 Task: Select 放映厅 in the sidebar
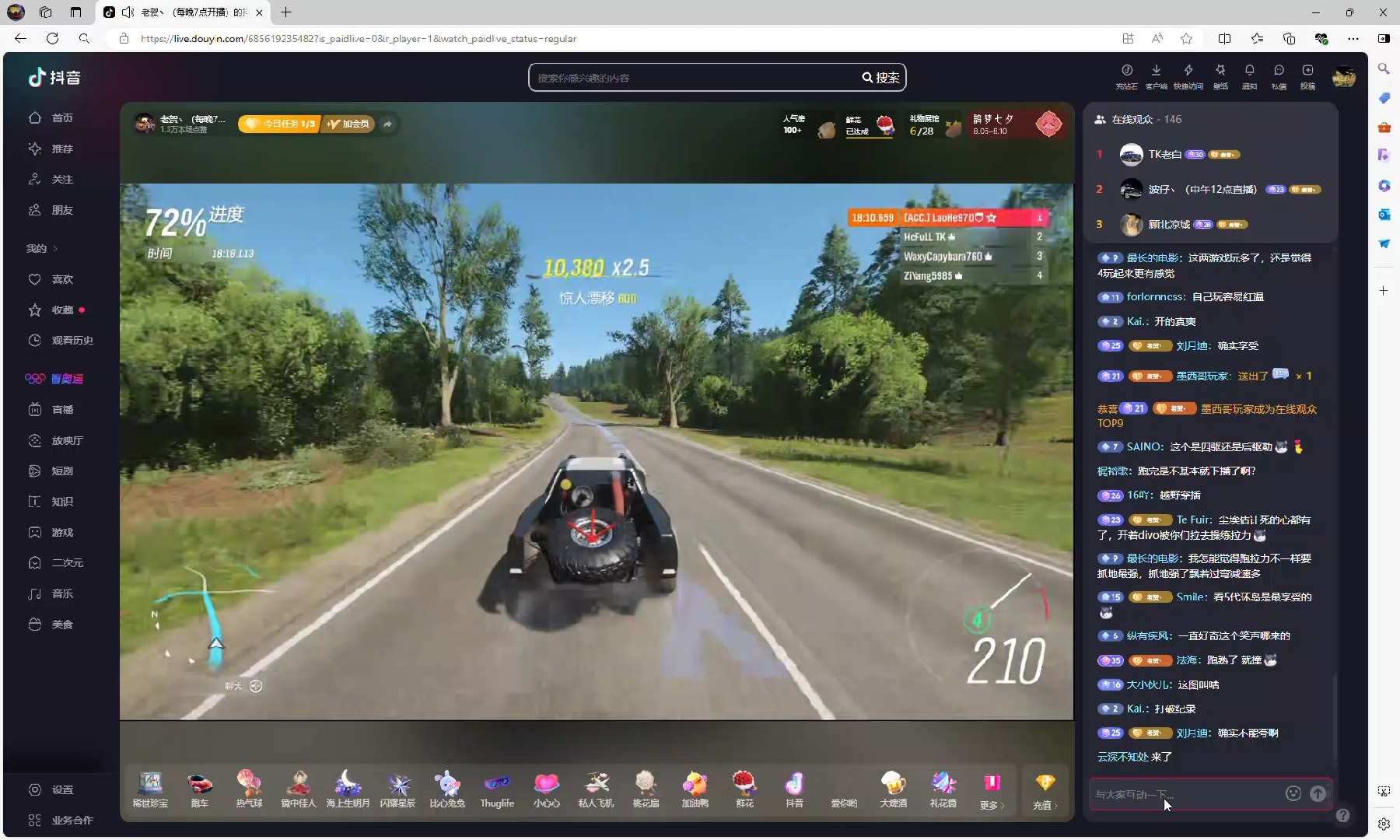(x=56, y=440)
